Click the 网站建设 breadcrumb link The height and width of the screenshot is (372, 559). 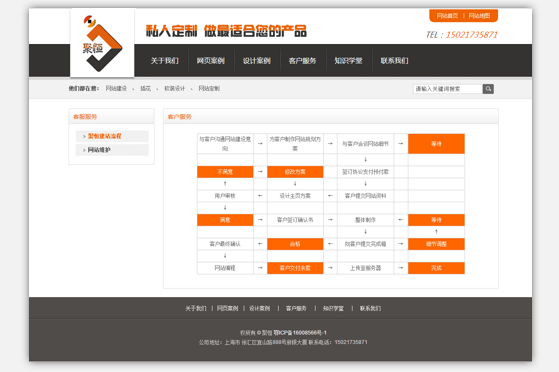[x=116, y=88]
